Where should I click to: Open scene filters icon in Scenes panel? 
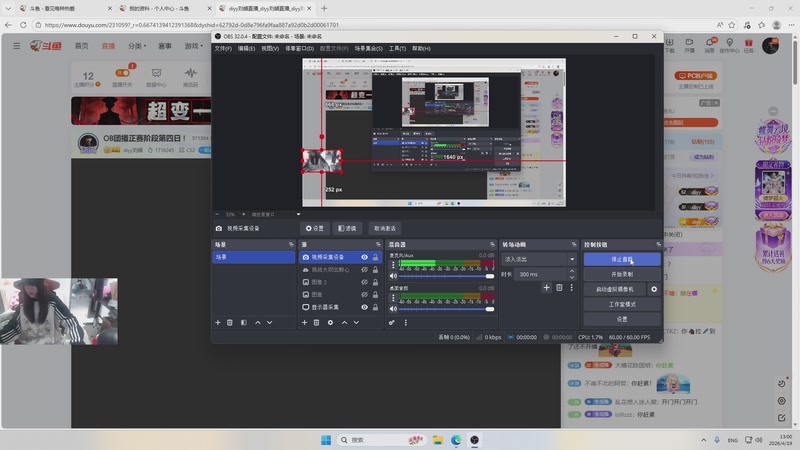(244, 322)
